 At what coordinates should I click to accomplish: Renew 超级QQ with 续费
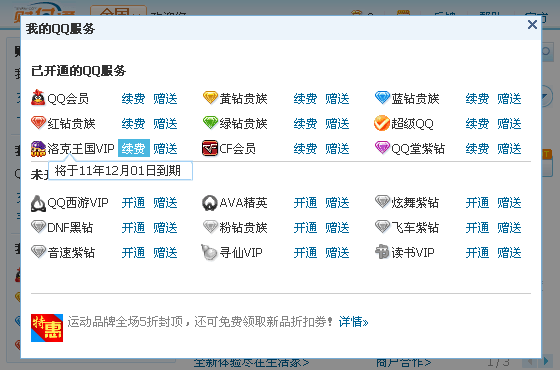click(x=478, y=124)
